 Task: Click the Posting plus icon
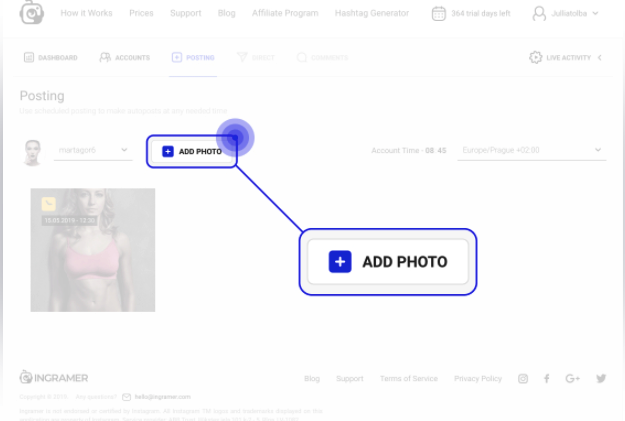(x=177, y=57)
